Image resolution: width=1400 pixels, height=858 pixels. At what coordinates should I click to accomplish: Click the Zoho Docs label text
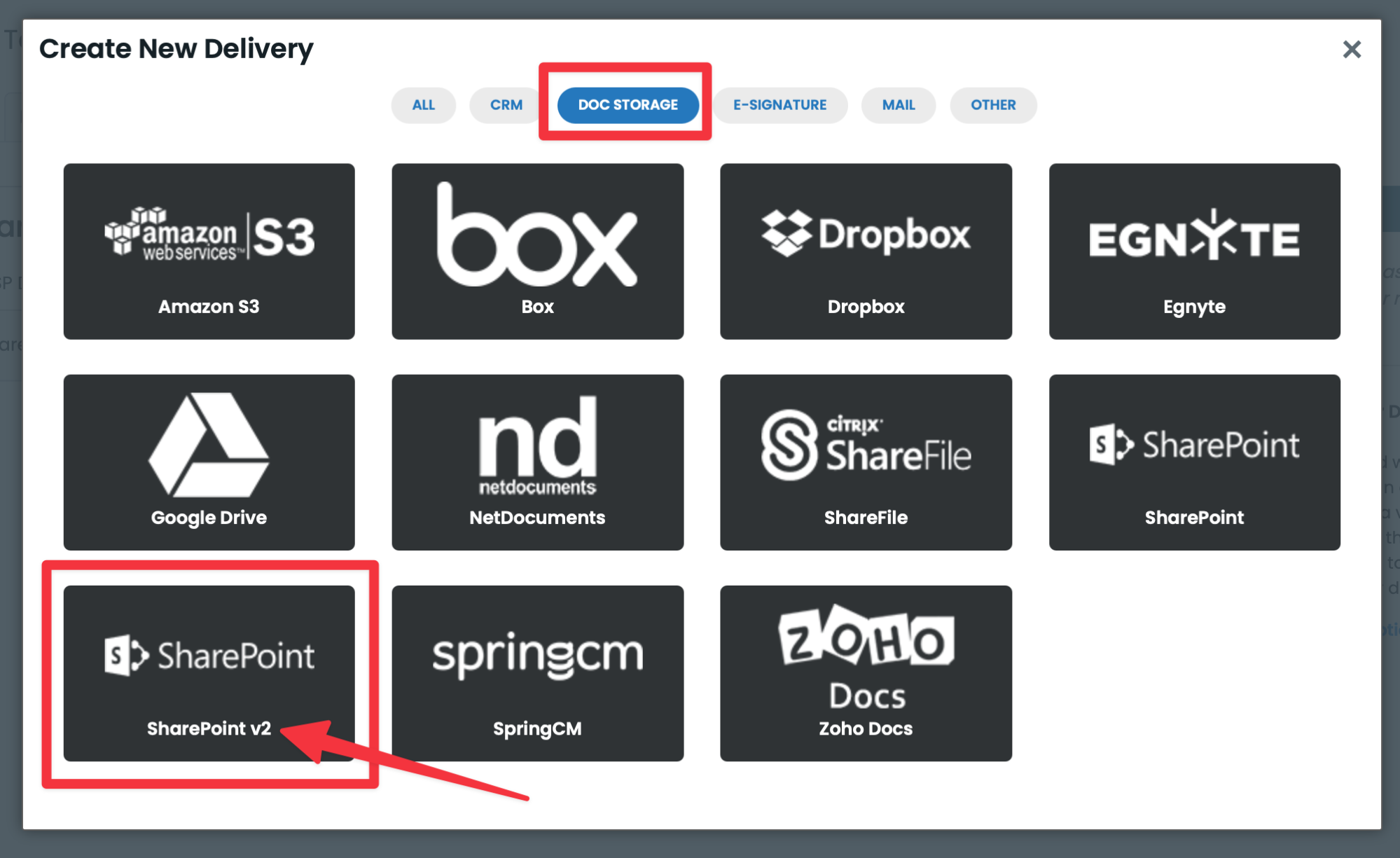tap(866, 728)
